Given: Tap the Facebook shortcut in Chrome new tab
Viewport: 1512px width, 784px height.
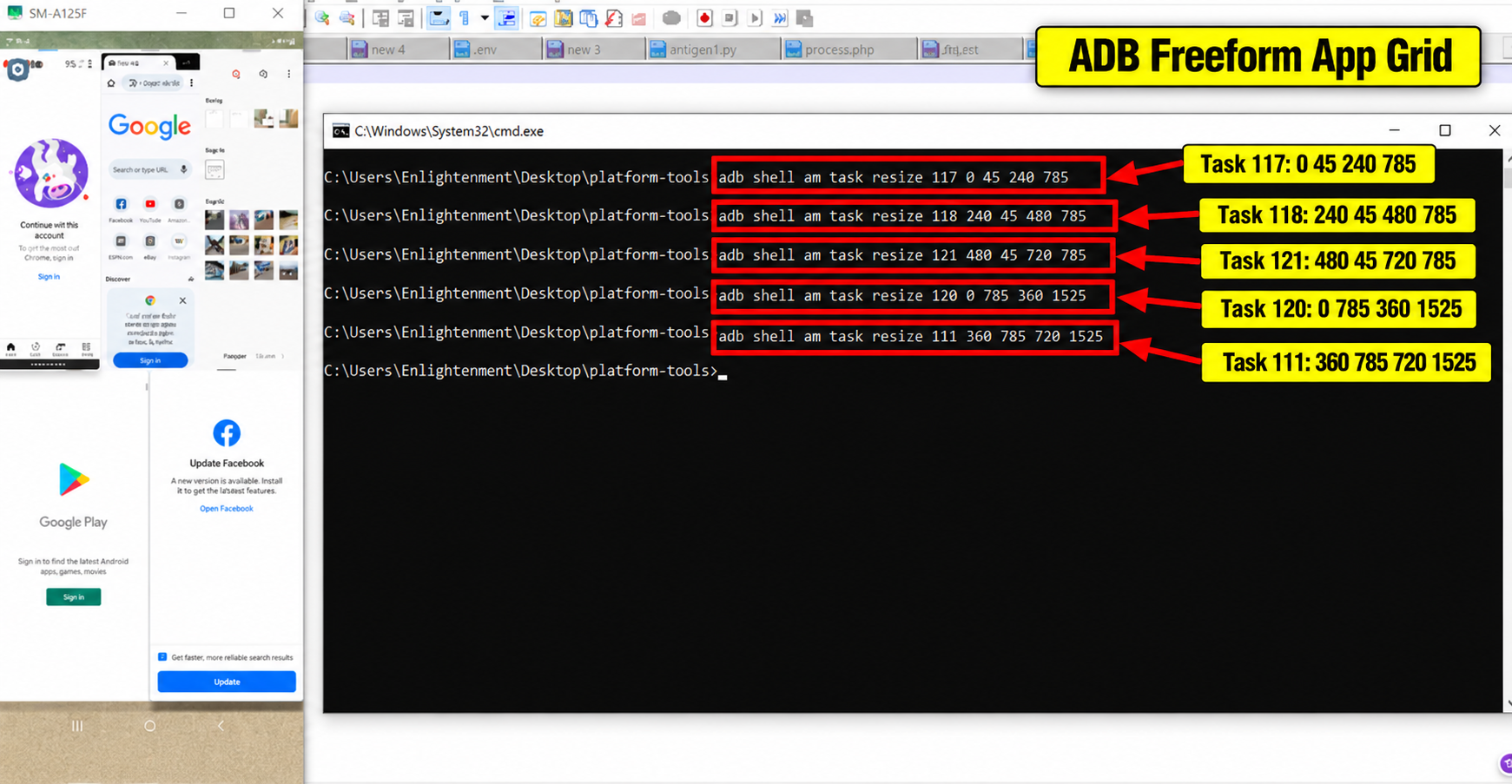Looking at the screenshot, I should pos(121,204).
